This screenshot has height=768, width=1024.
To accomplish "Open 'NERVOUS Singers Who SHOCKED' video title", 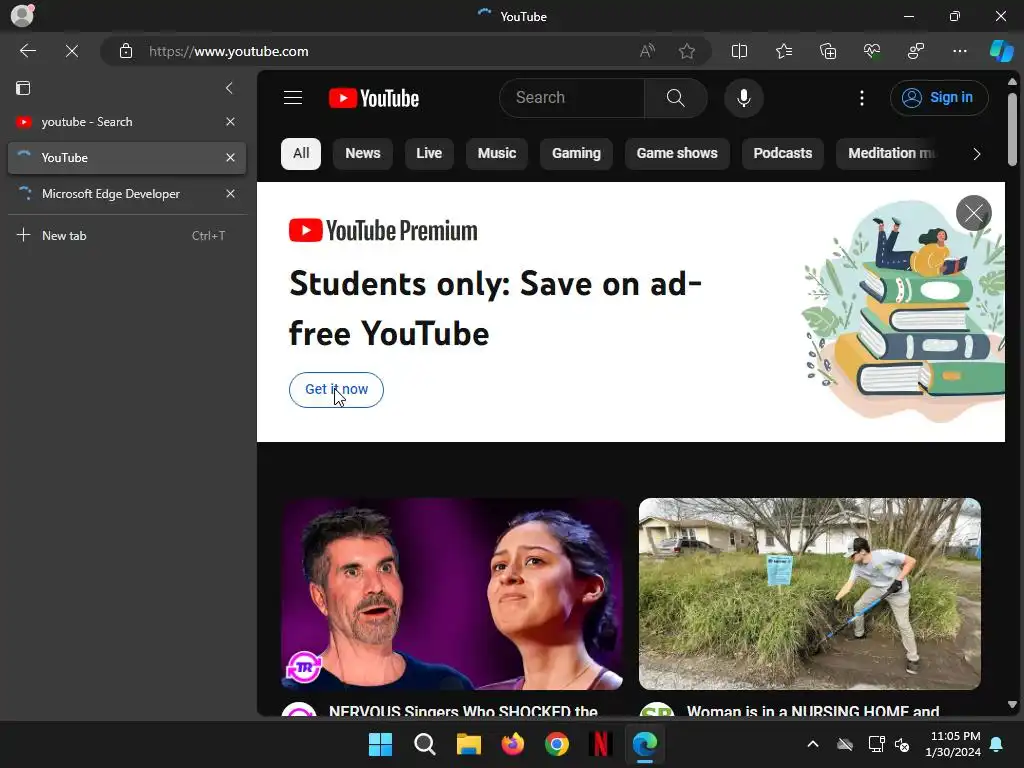I will tap(463, 711).
